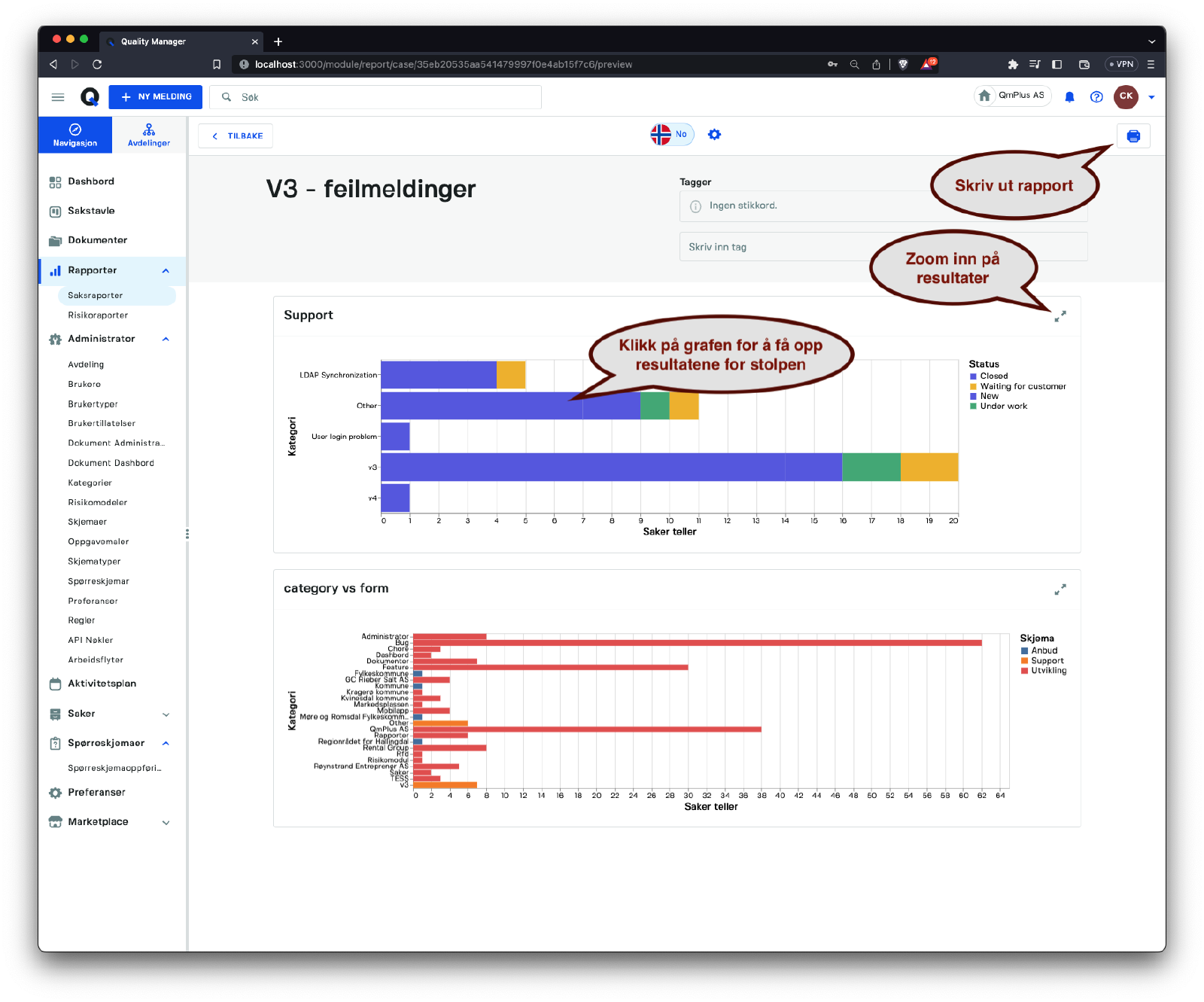The width and height of the screenshot is (1204, 1002).
Task: Expand the Marketplace sidebar section
Action: (x=166, y=823)
